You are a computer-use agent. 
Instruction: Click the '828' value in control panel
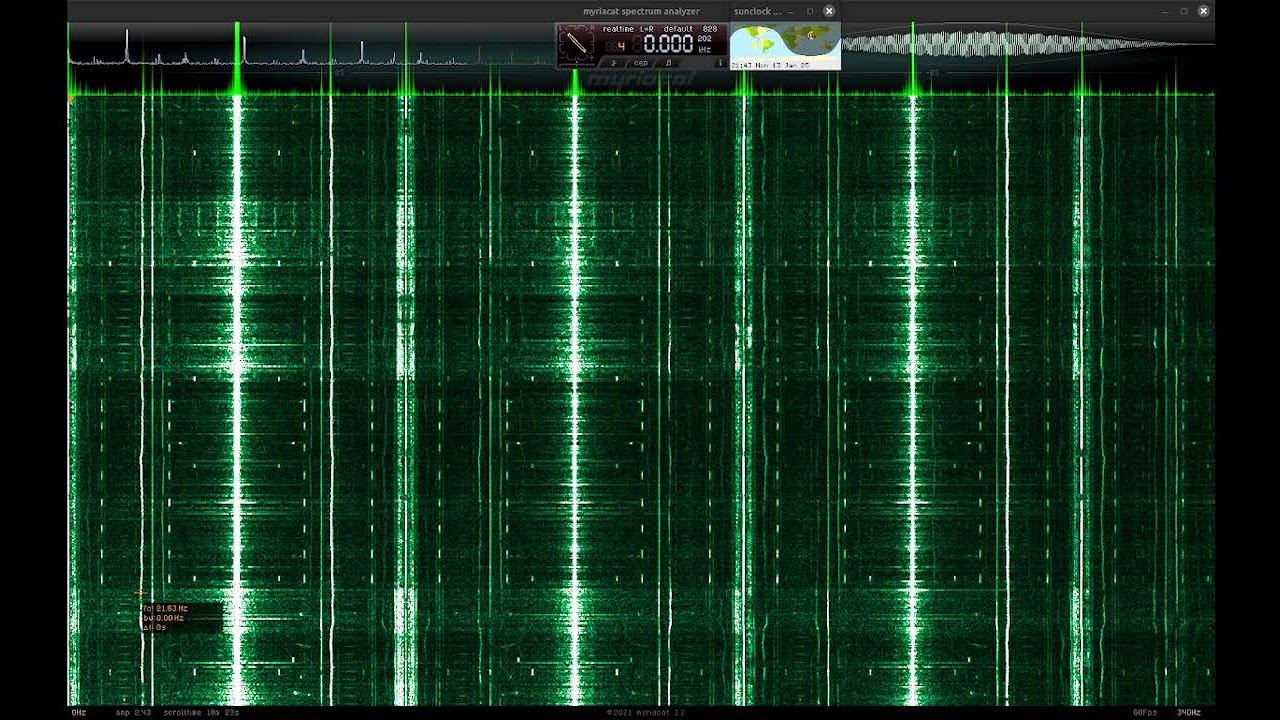(709, 29)
